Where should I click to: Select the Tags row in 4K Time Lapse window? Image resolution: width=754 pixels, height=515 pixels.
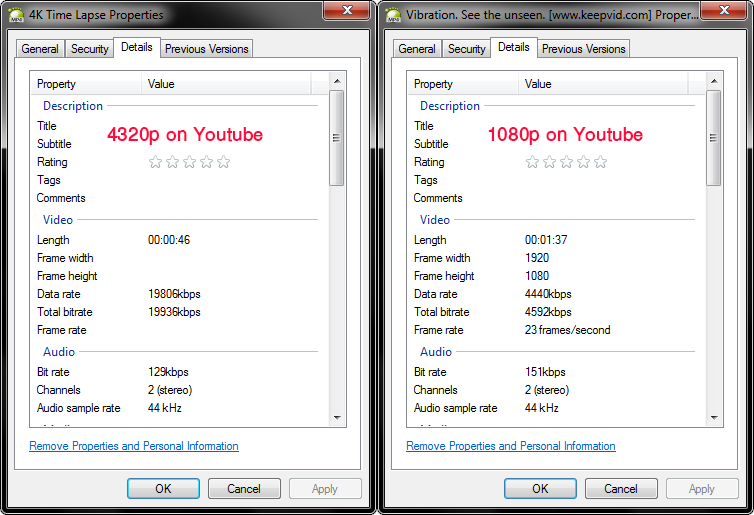click(x=179, y=180)
